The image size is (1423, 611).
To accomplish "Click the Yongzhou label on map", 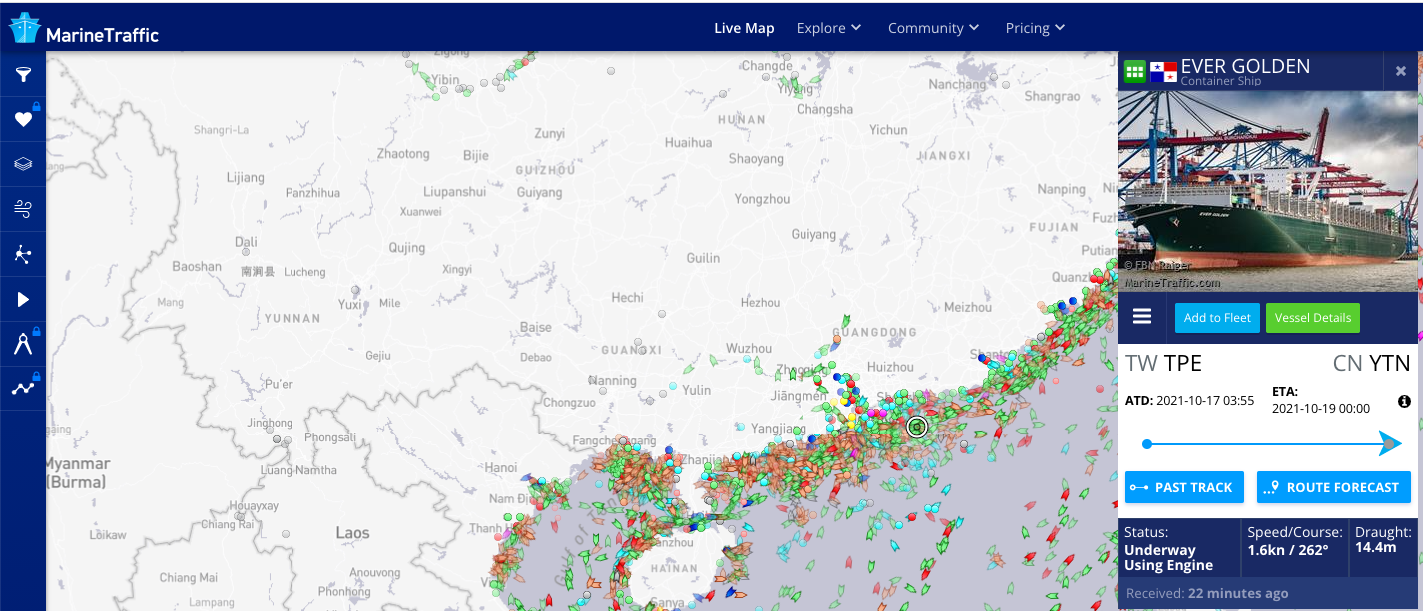I will (x=762, y=198).
